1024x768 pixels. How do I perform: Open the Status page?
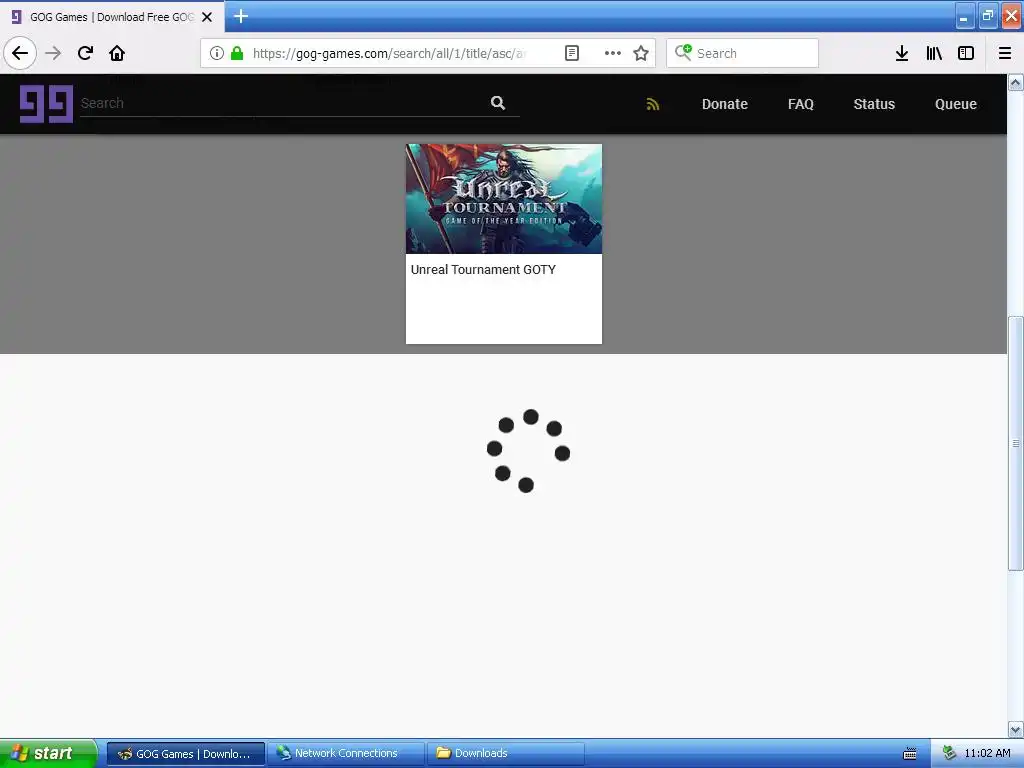(874, 104)
